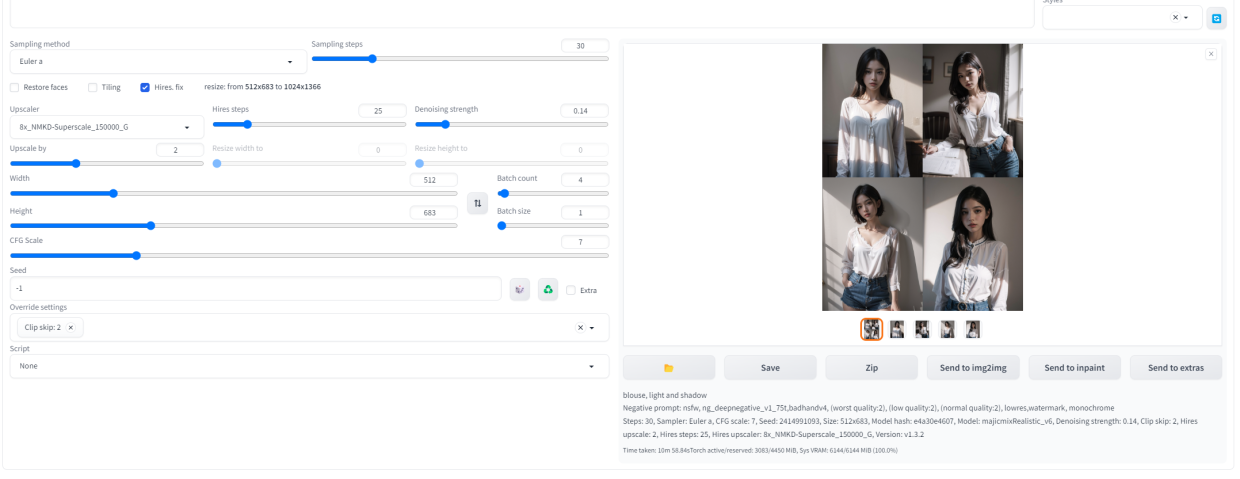Click the Hires steps number field (25)
The height and width of the screenshot is (479, 1240).
tap(382, 110)
